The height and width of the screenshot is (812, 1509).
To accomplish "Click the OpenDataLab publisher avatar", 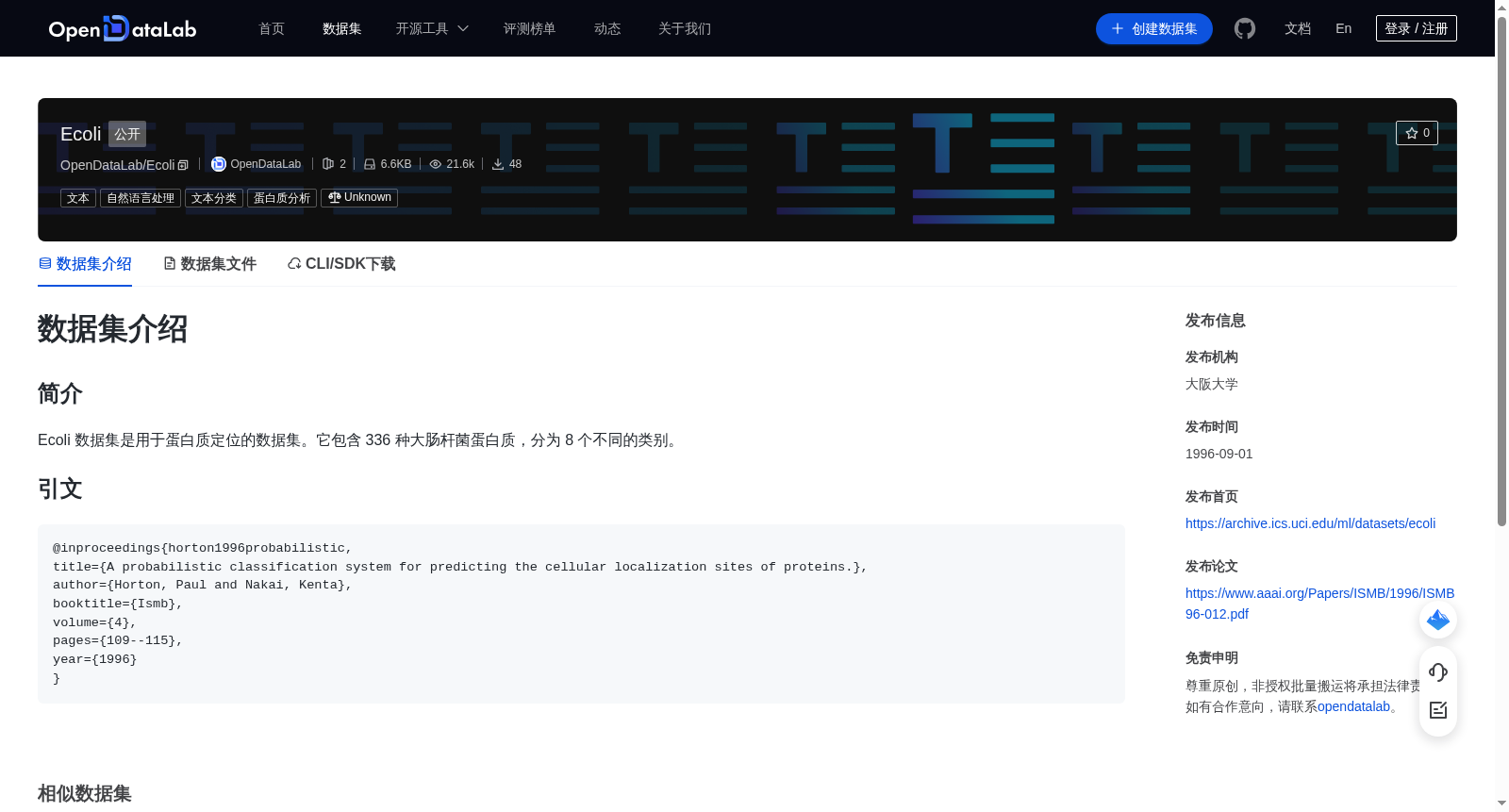I will [219, 164].
